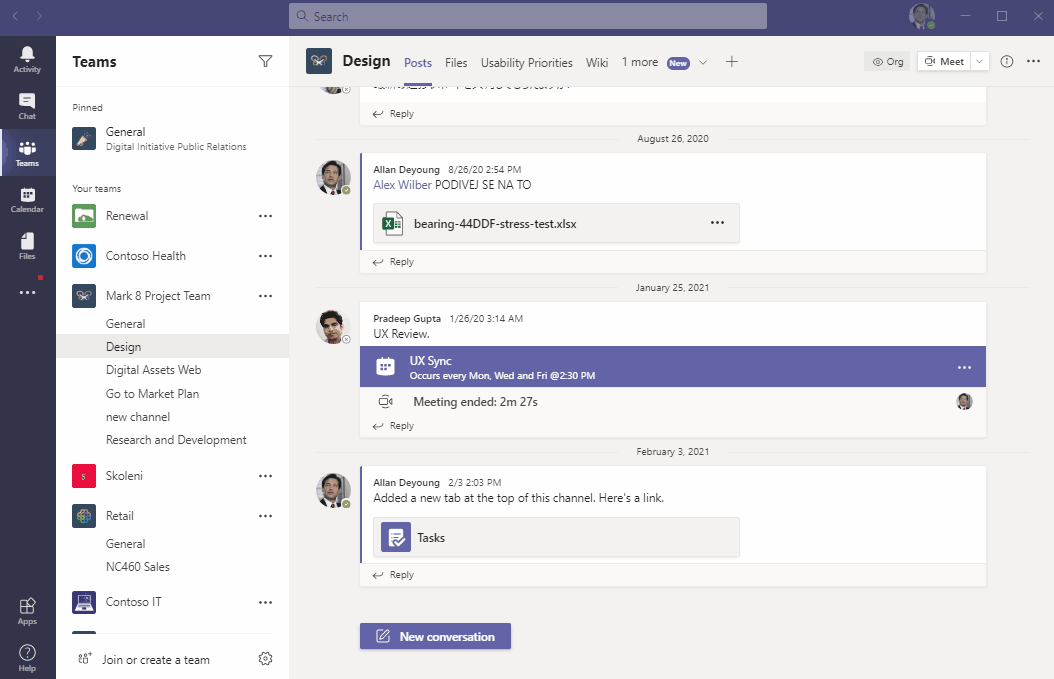Screen dimensions: 1054x679
Task: Select the Teams icon in sidebar
Action: 27,153
